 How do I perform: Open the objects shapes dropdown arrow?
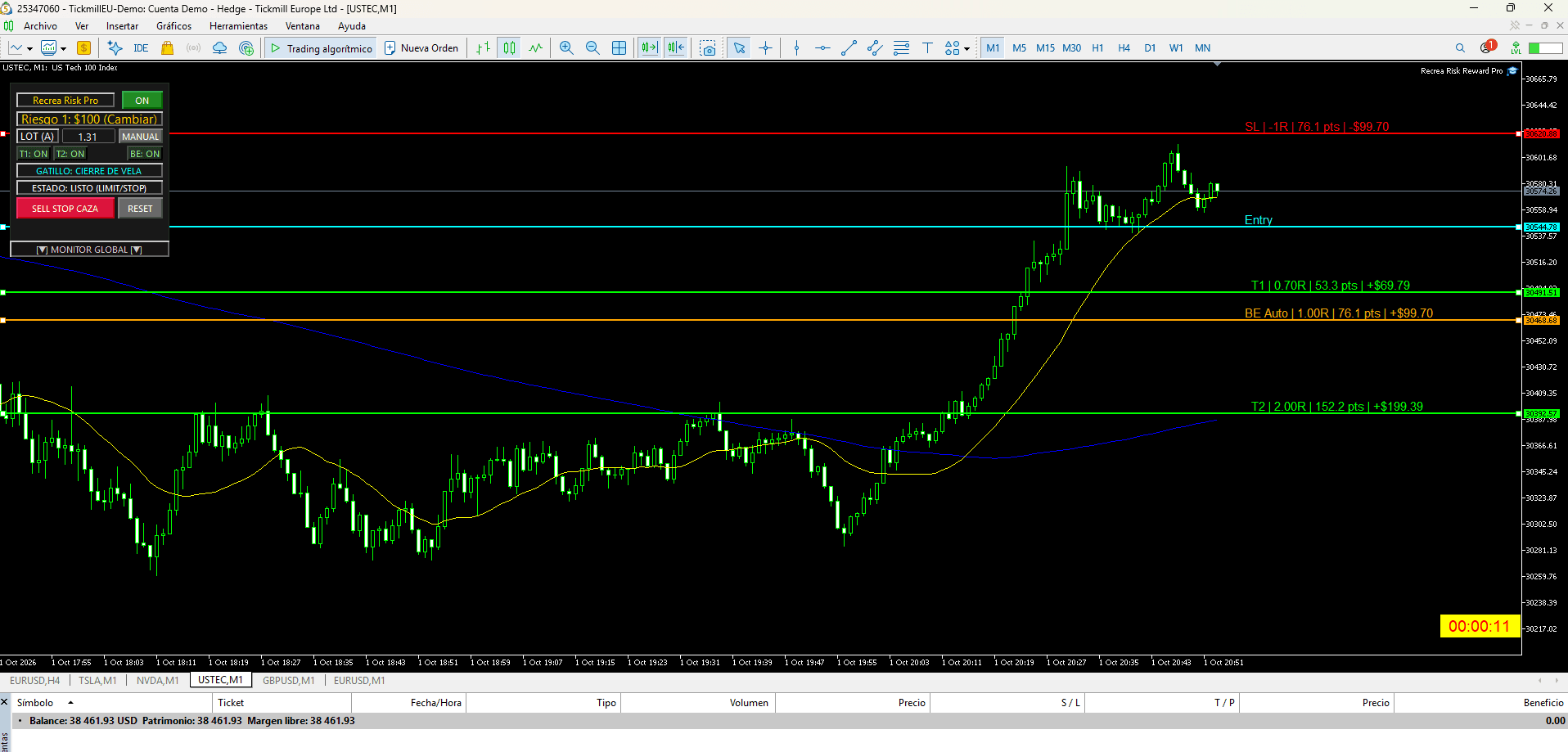[967, 48]
